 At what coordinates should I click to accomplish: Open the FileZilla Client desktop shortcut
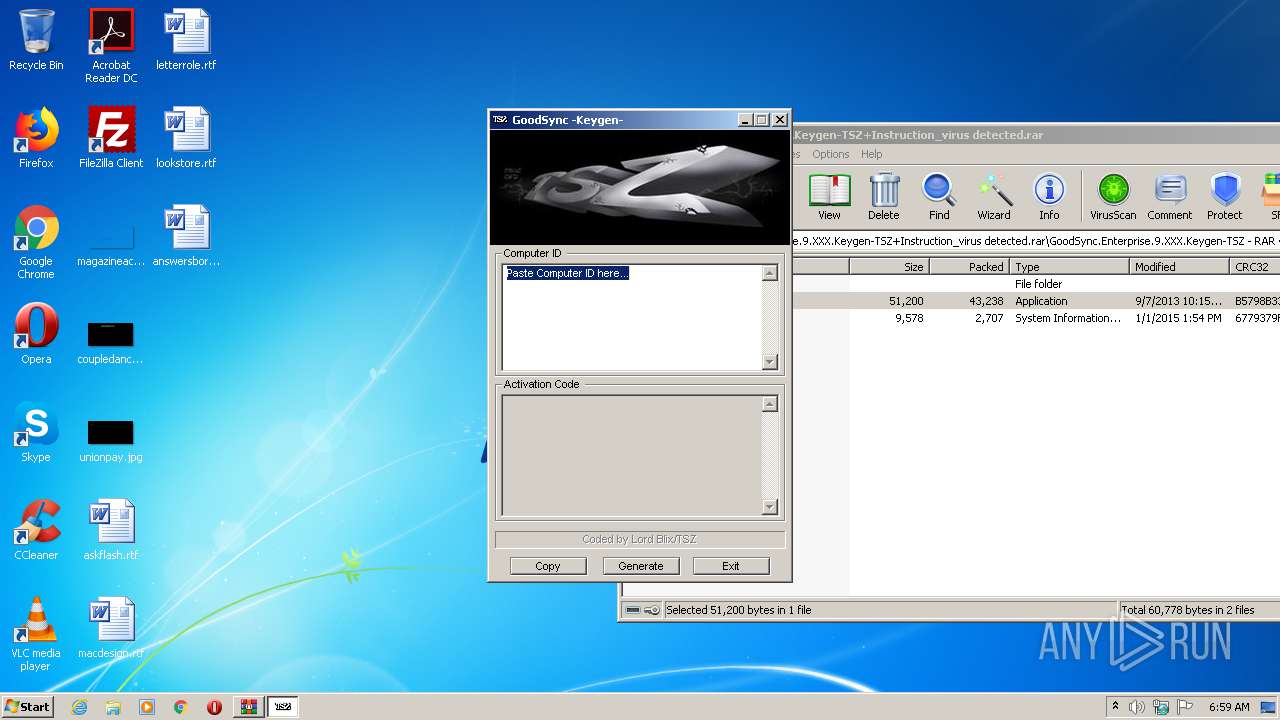pyautogui.click(x=111, y=138)
